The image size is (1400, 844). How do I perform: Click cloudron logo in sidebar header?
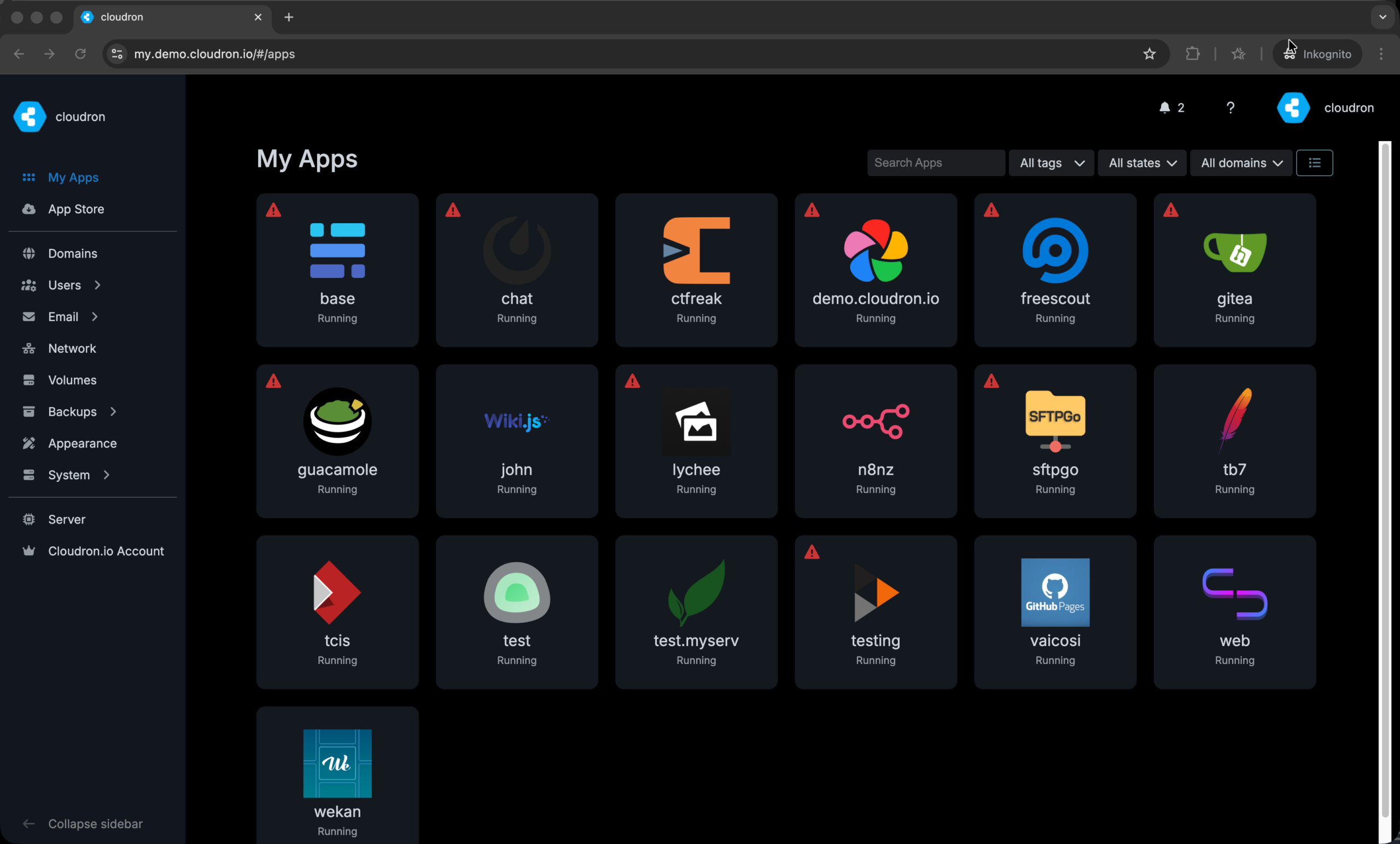[30, 117]
